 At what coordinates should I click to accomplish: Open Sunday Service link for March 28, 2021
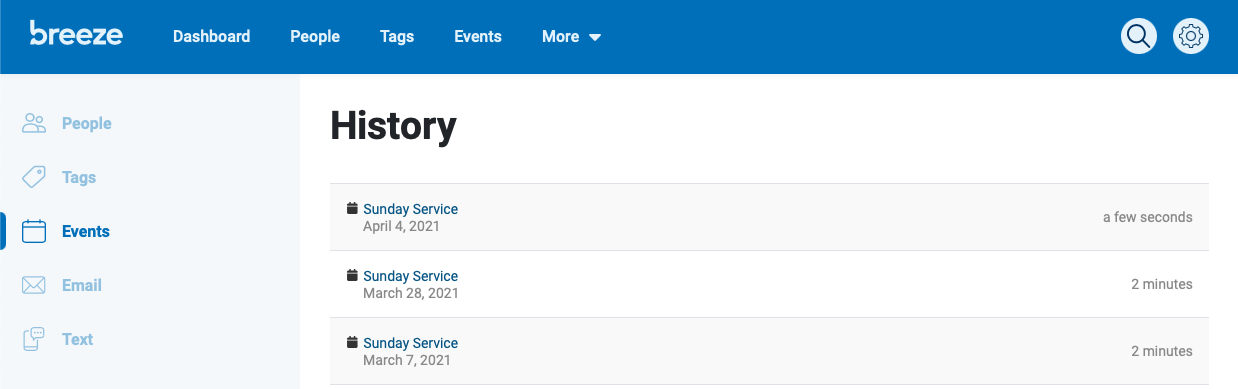410,276
